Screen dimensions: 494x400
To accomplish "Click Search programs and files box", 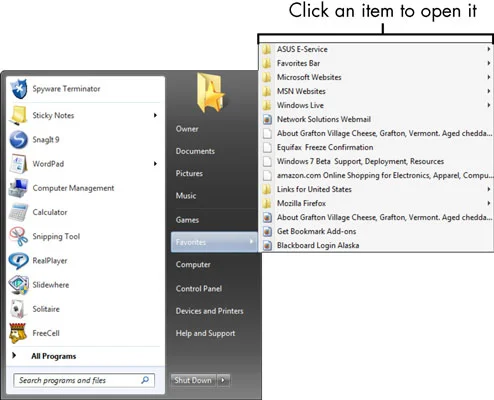I will [x=84, y=380].
